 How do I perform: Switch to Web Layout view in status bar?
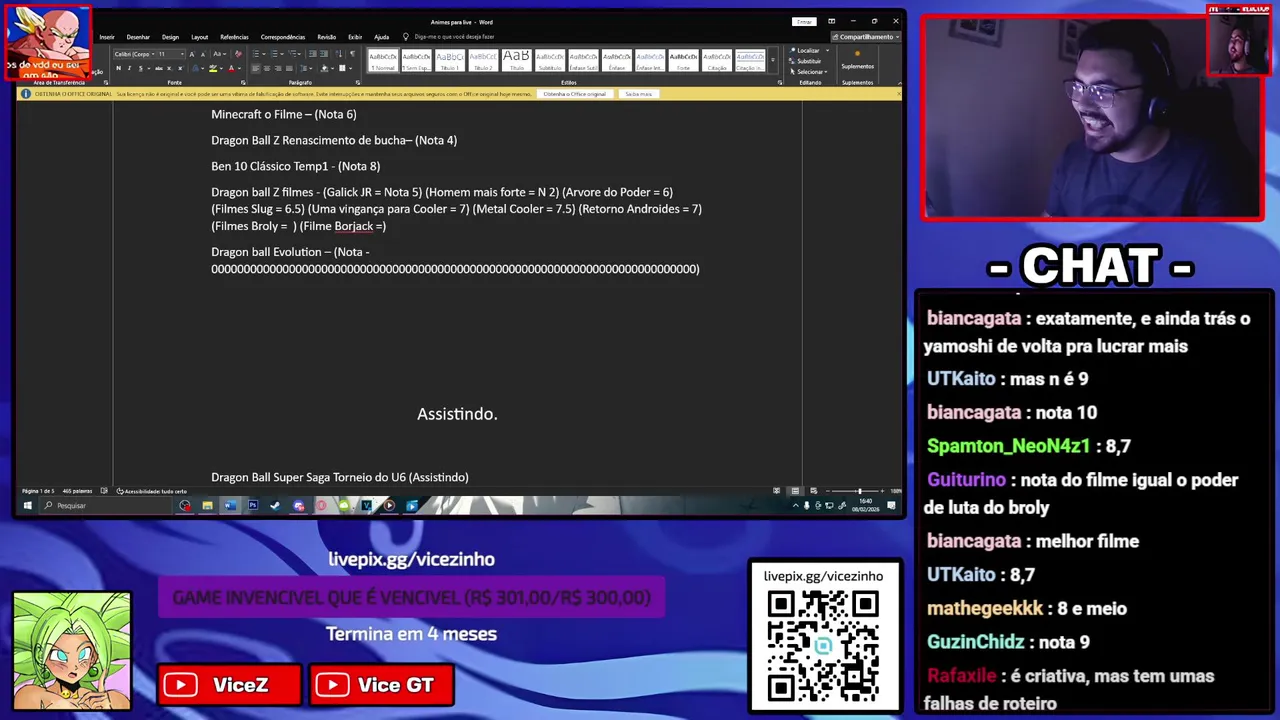(814, 491)
